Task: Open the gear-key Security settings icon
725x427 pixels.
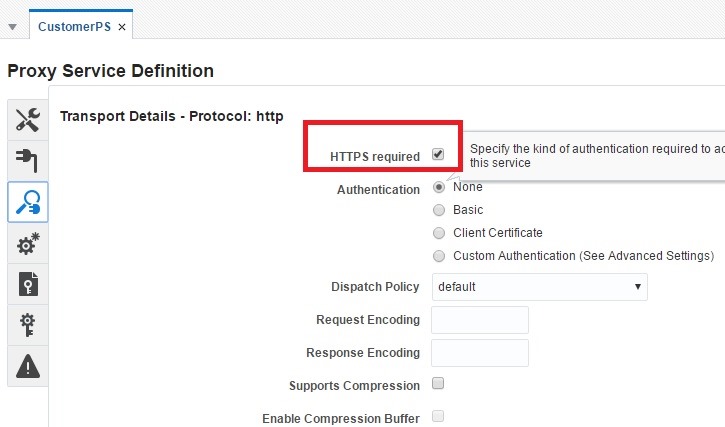Action: click(x=28, y=325)
